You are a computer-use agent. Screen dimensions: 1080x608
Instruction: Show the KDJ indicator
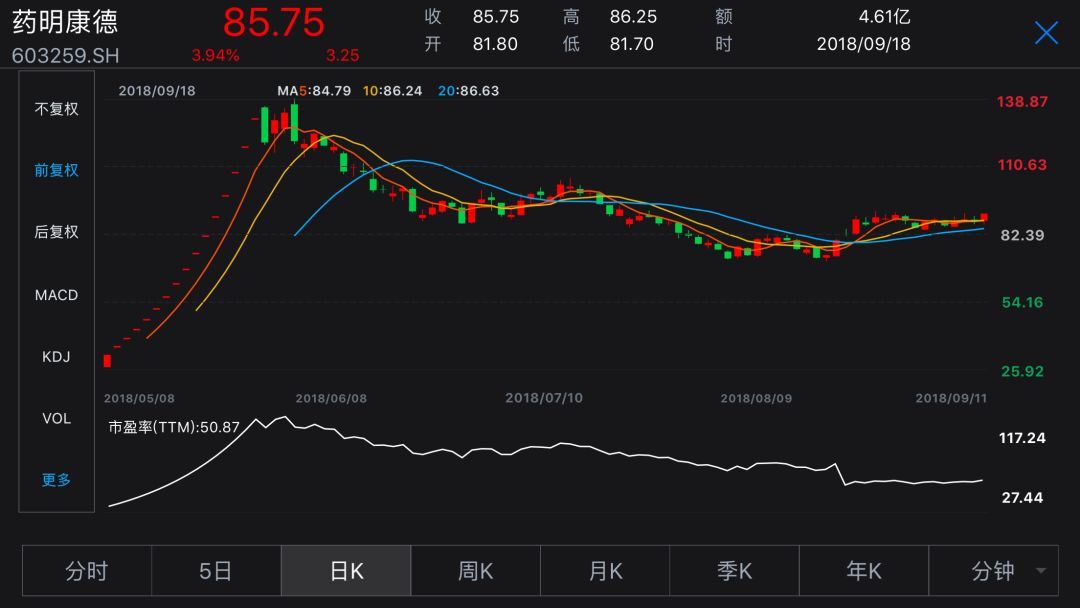point(56,357)
